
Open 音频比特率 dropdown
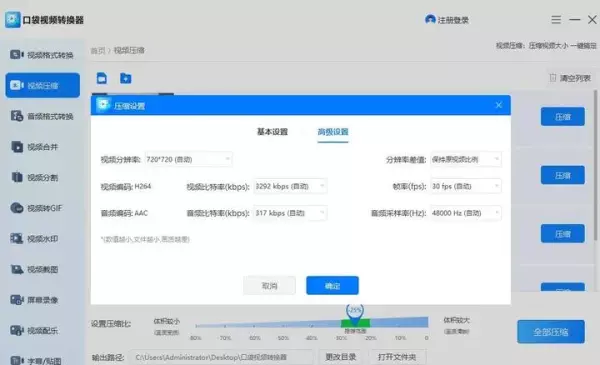click(290, 213)
